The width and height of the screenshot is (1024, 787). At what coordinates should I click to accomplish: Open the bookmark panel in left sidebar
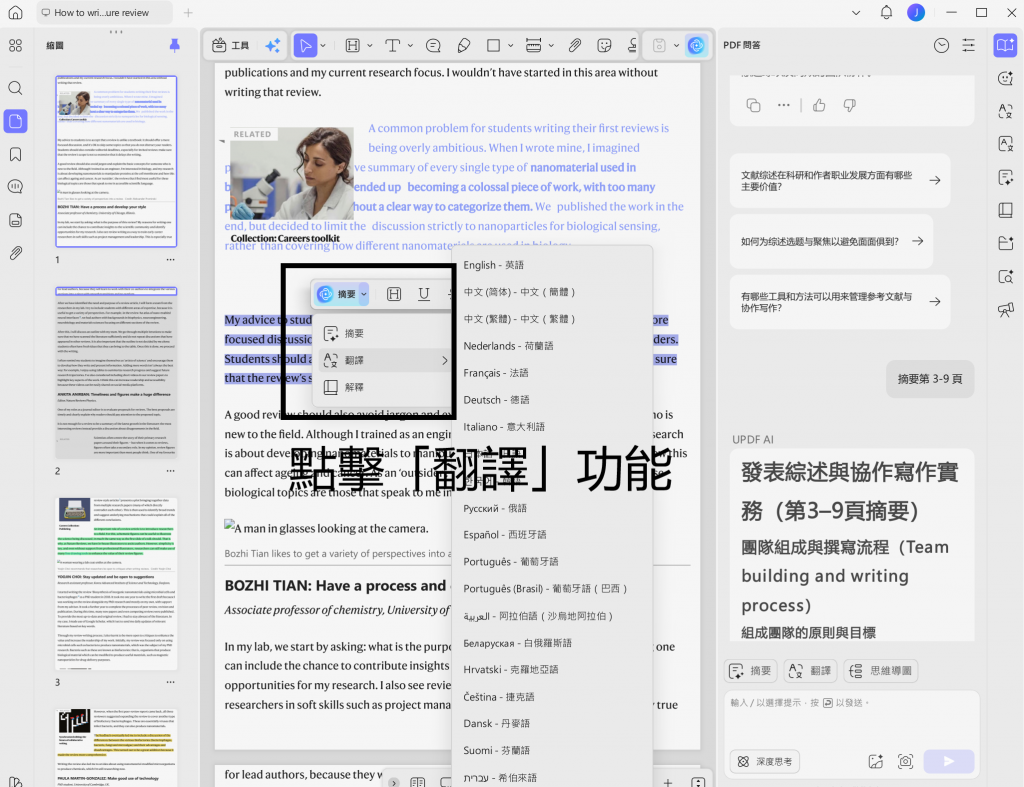click(15, 154)
